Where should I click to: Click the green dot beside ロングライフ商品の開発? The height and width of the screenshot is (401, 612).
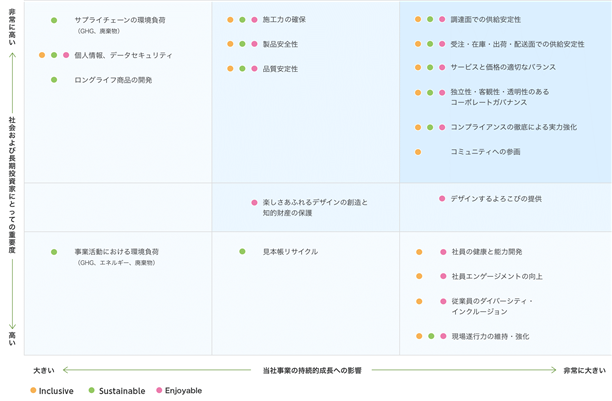(54, 80)
